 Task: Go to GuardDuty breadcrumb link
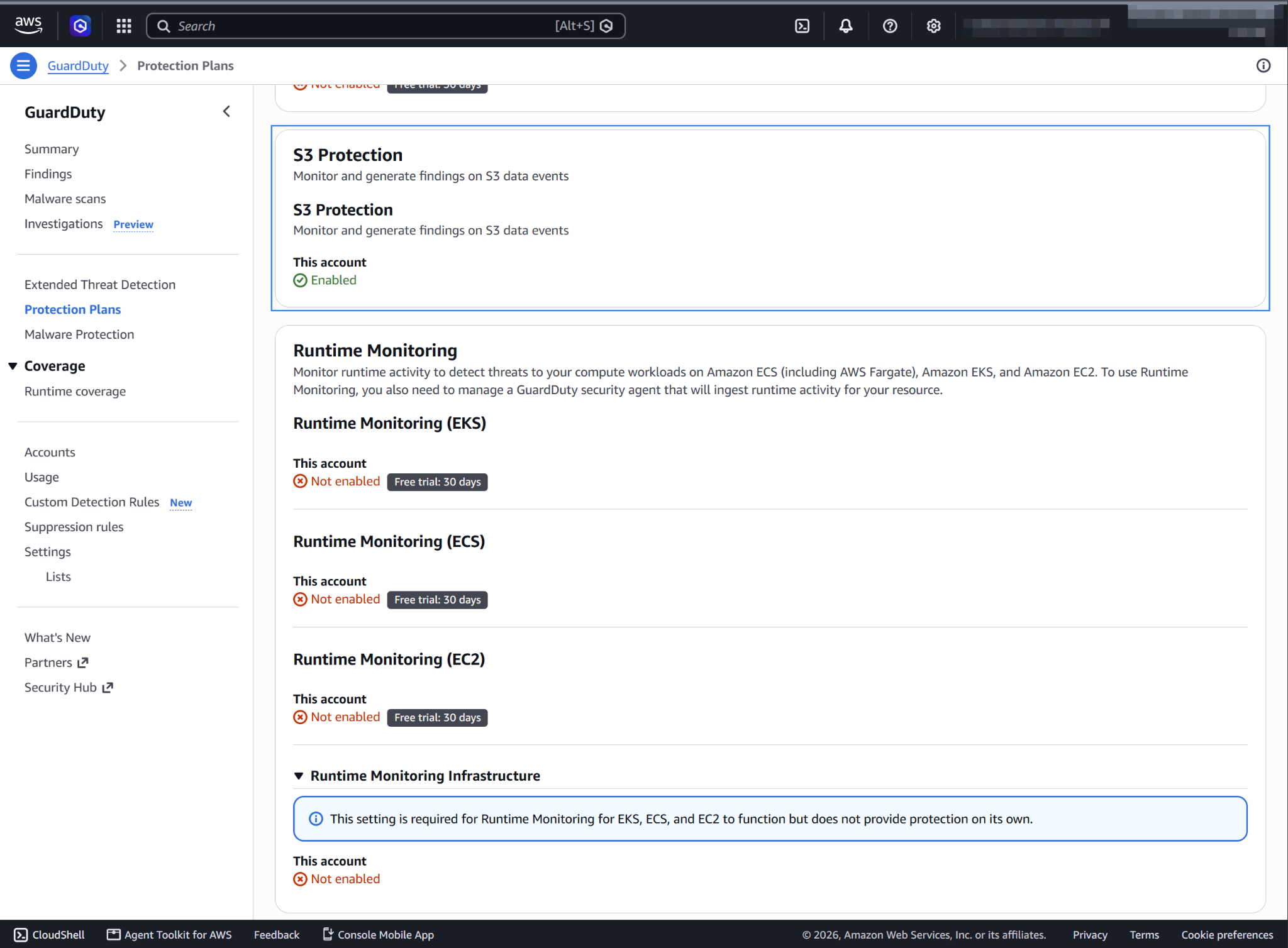[x=78, y=65]
